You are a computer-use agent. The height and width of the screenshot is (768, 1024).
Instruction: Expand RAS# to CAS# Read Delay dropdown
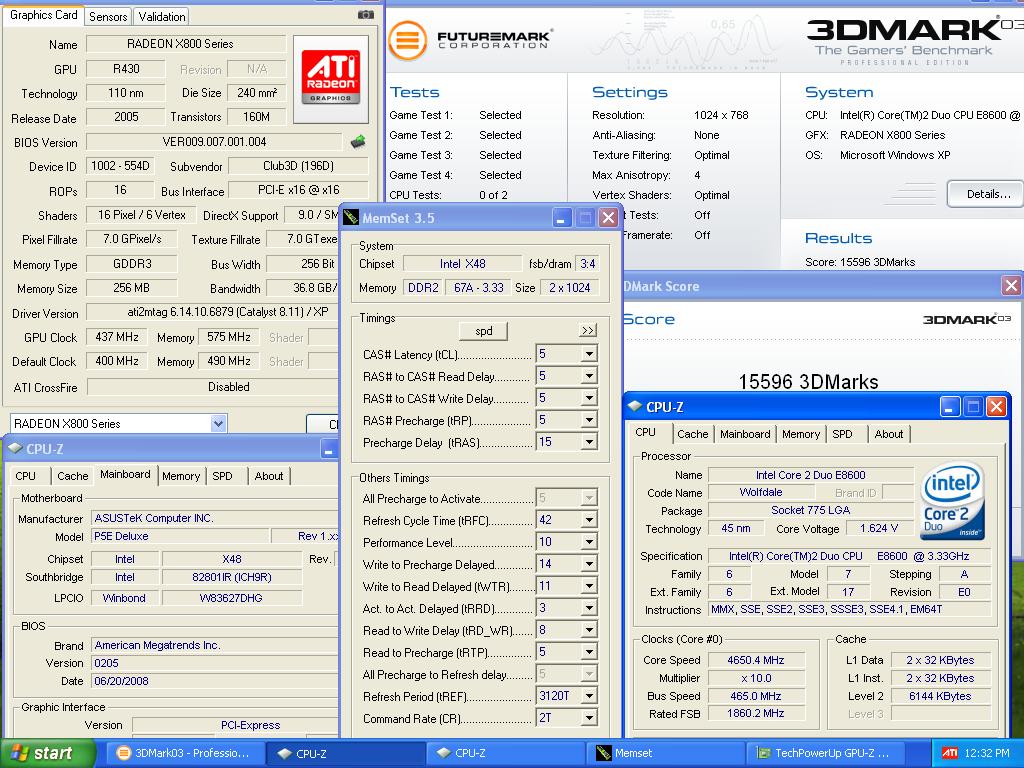pyautogui.click(x=589, y=376)
